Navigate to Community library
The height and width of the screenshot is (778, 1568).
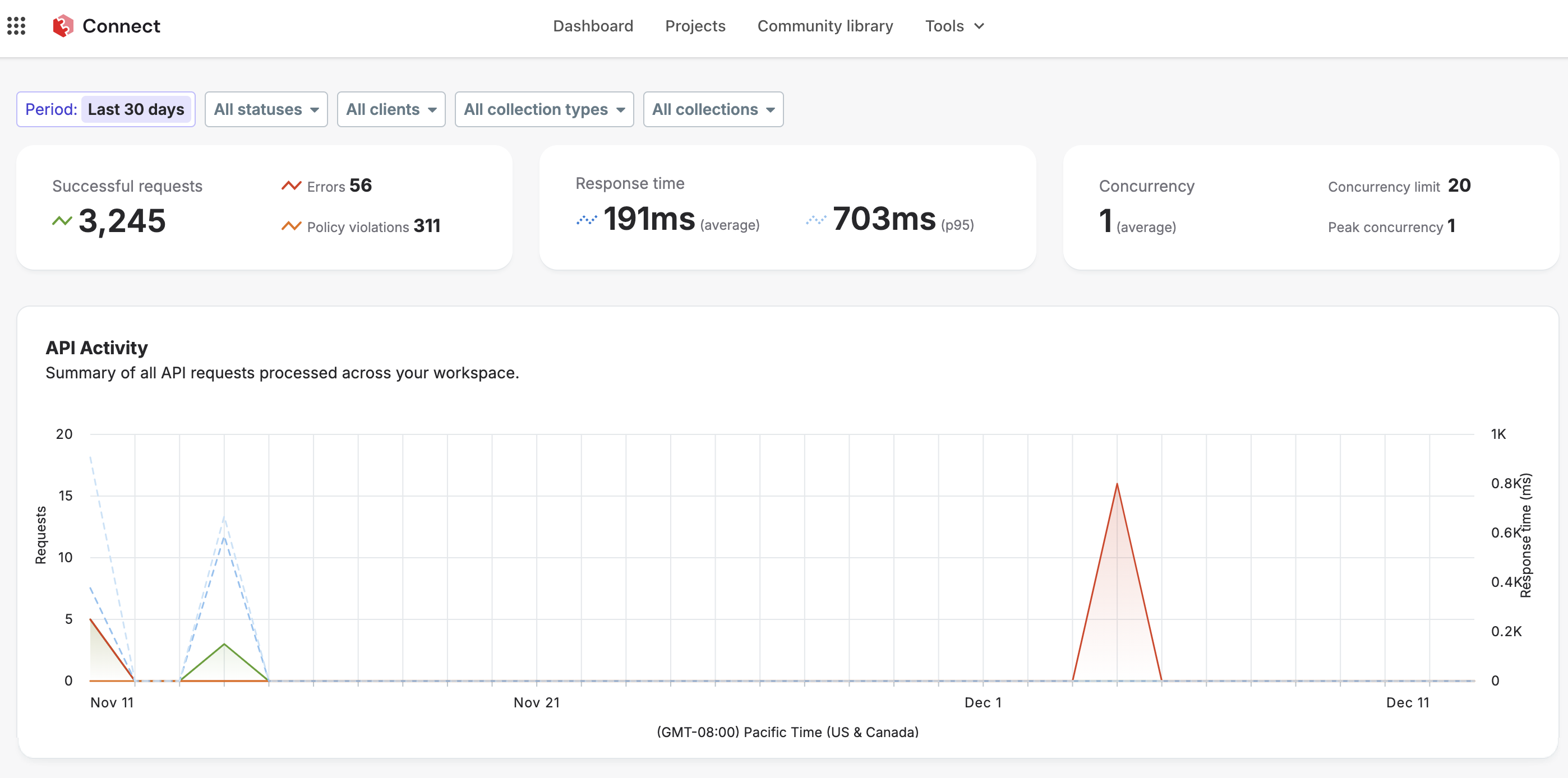(825, 26)
